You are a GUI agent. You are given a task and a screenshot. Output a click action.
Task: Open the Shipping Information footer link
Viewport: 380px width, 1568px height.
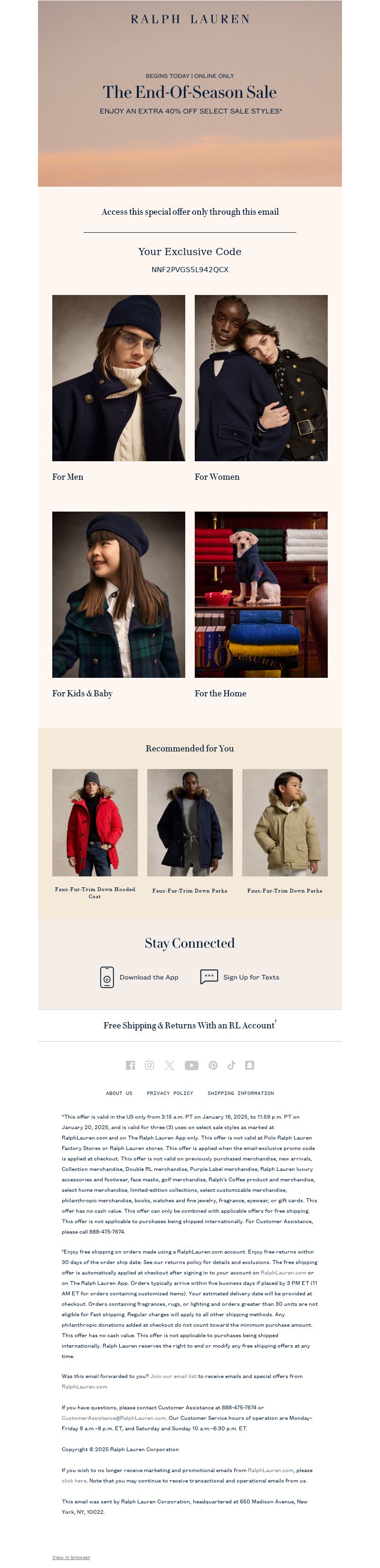pyautogui.click(x=240, y=1093)
